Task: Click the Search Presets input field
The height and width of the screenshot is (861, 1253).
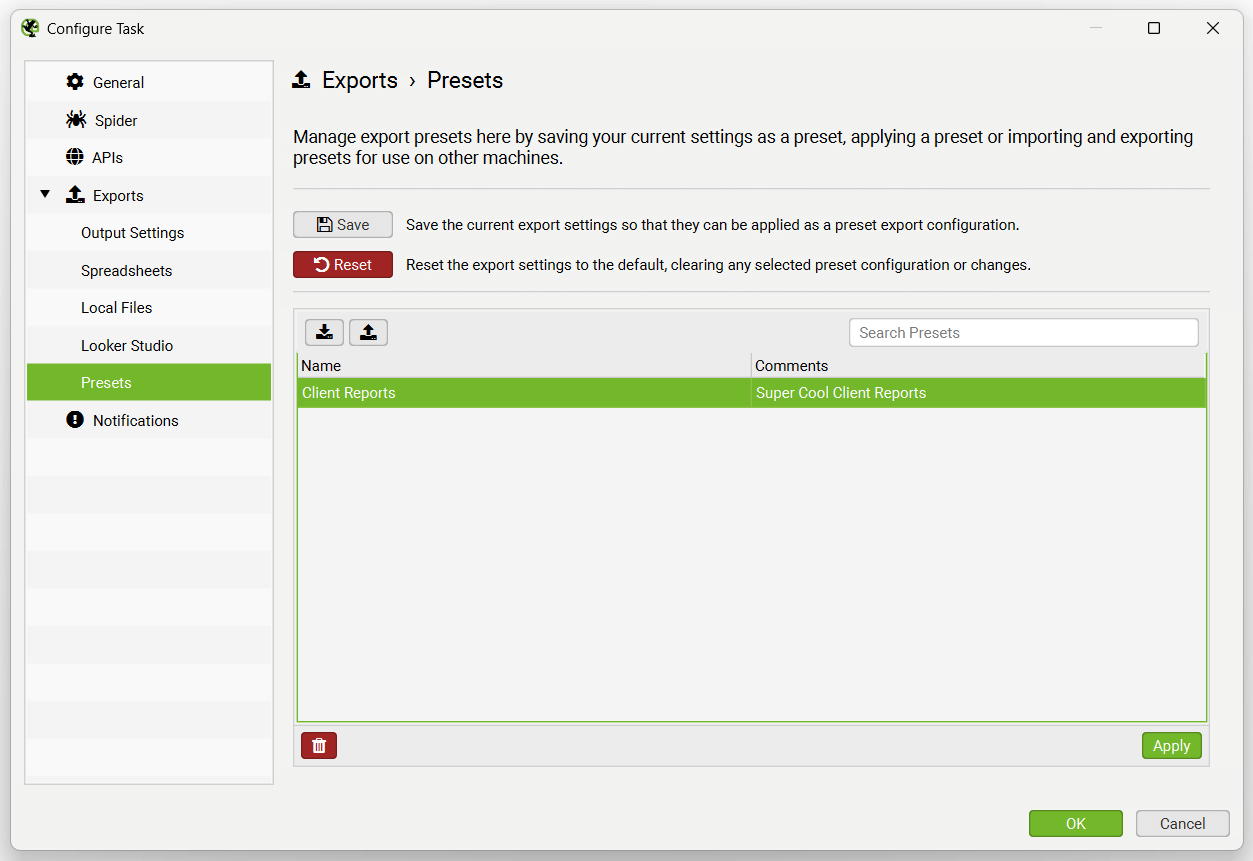Action: point(1022,332)
